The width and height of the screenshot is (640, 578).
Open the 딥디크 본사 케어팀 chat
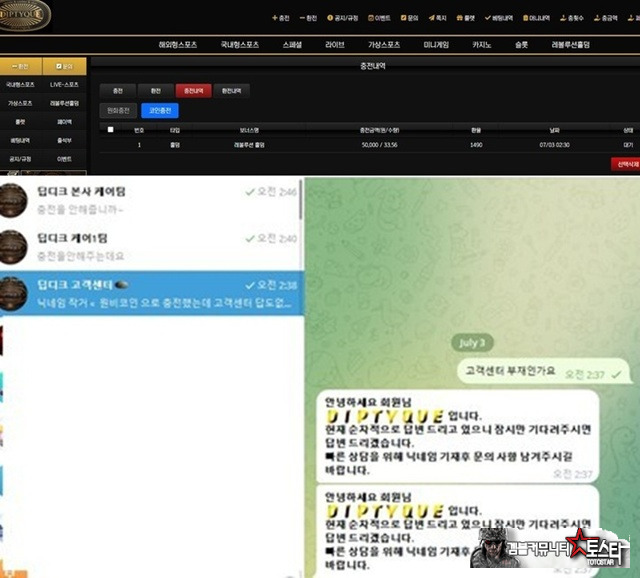tap(150, 200)
